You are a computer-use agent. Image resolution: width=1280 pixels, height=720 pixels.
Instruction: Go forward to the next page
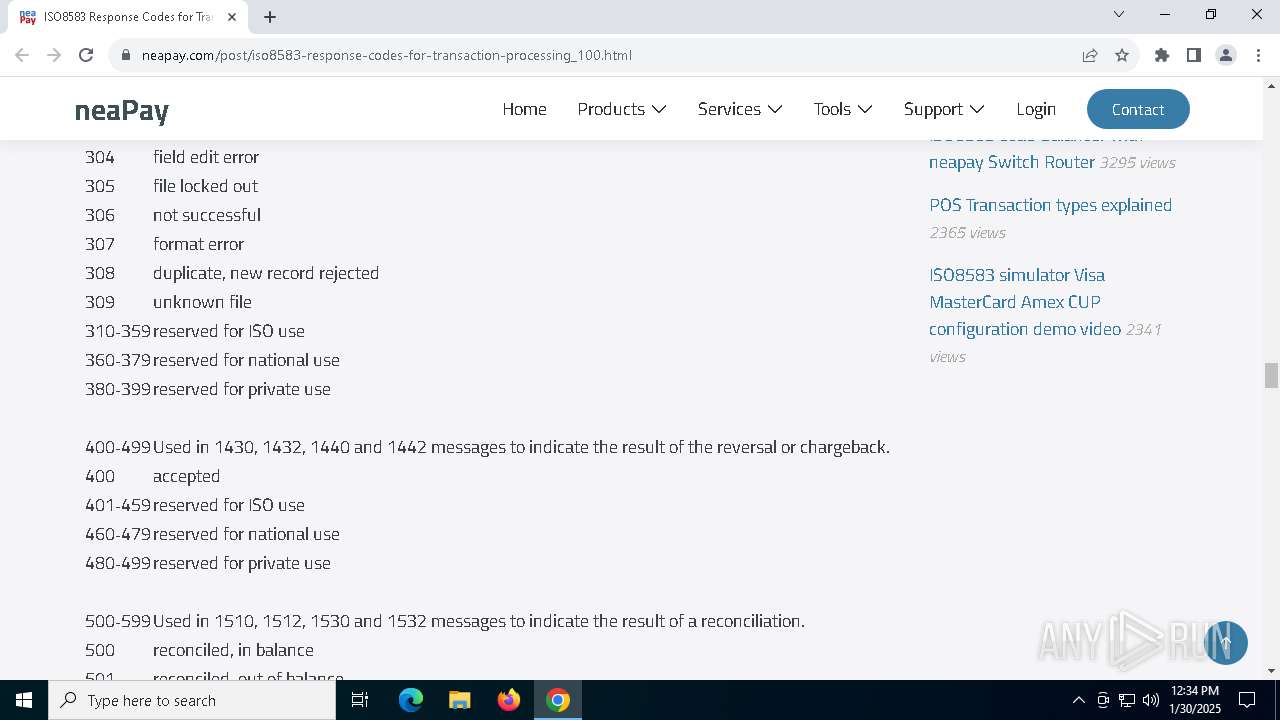point(54,55)
